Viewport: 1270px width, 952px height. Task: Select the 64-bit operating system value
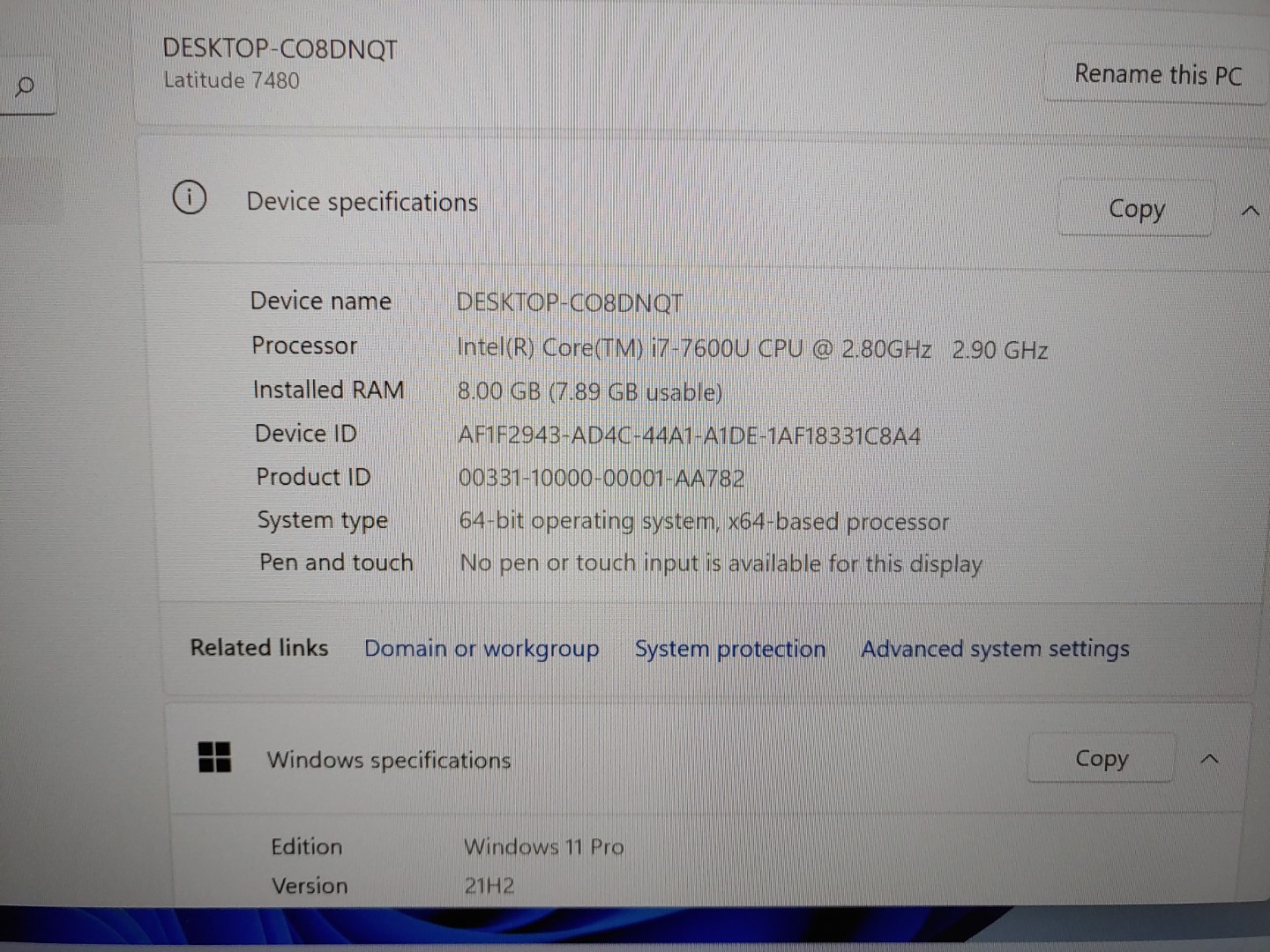click(704, 522)
